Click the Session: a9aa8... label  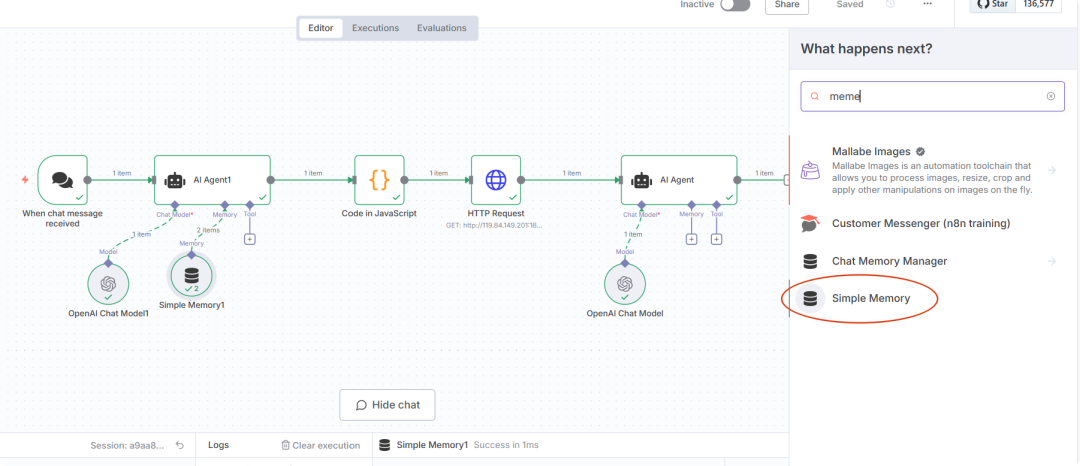point(127,445)
